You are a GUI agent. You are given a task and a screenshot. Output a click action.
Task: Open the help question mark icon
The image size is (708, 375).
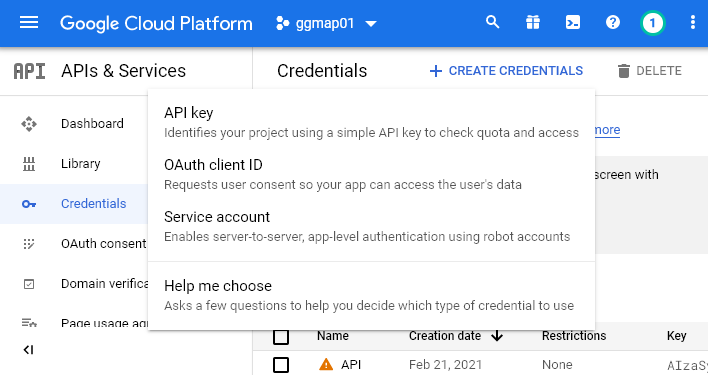(613, 22)
